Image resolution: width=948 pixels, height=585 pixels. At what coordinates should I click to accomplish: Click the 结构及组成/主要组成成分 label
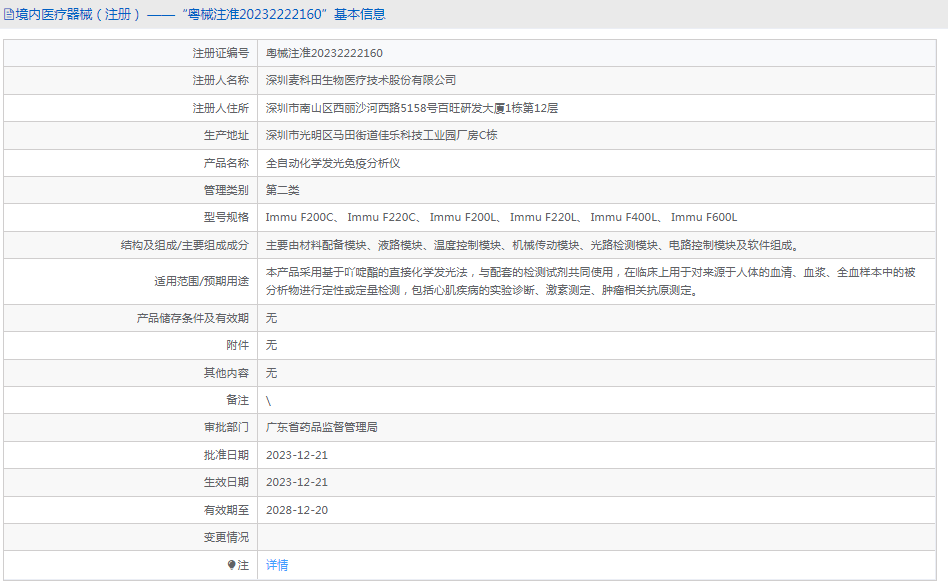(x=185, y=245)
